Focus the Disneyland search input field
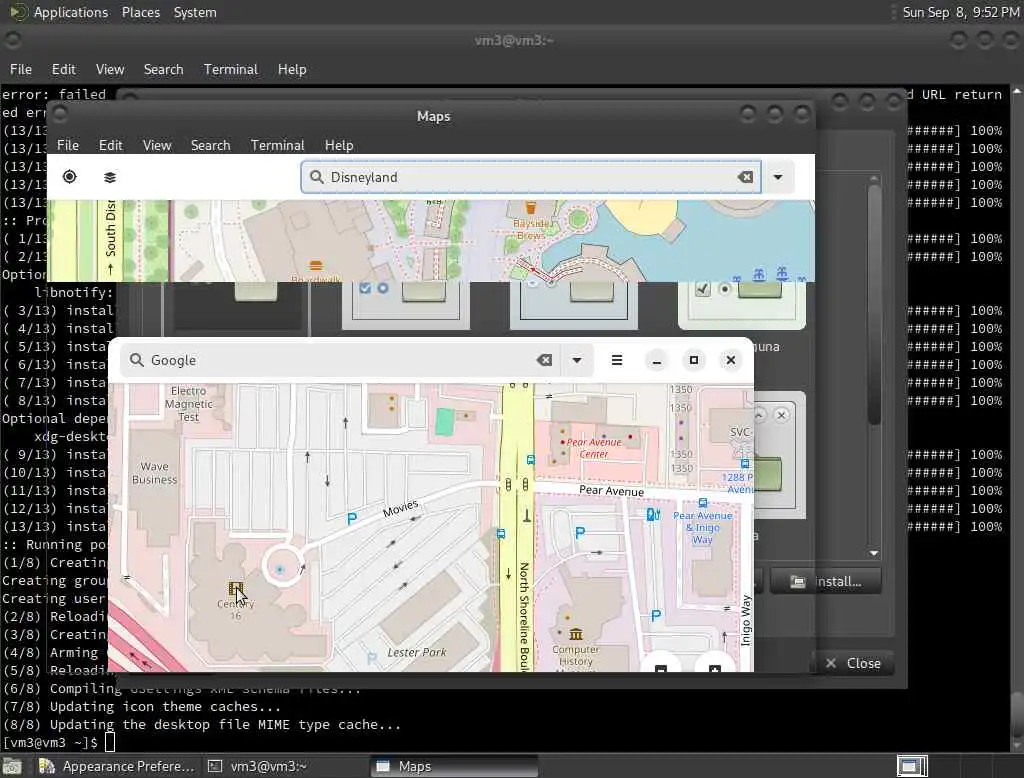The image size is (1024, 778). [x=531, y=177]
